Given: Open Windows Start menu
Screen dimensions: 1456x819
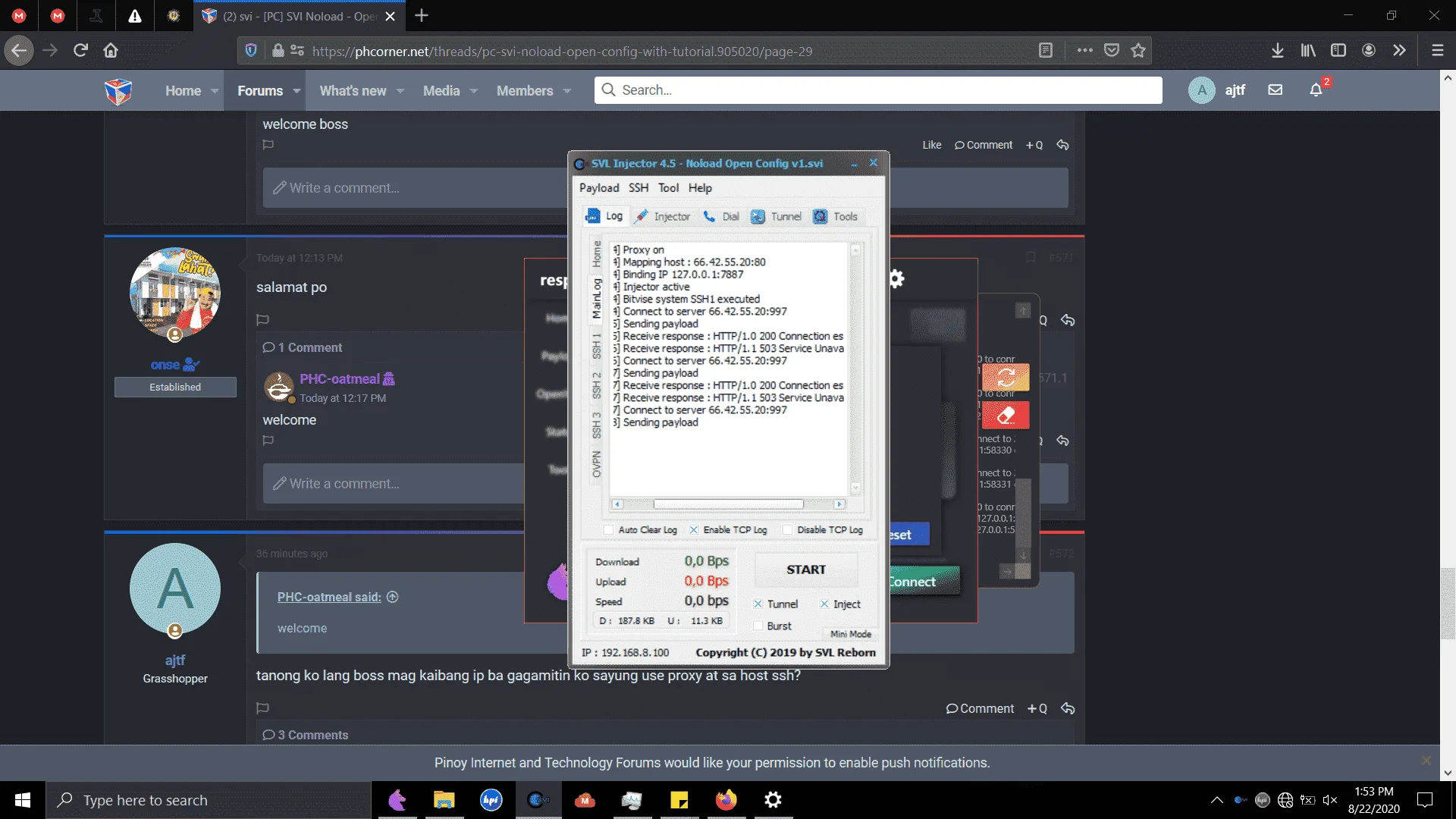Looking at the screenshot, I should tap(23, 800).
